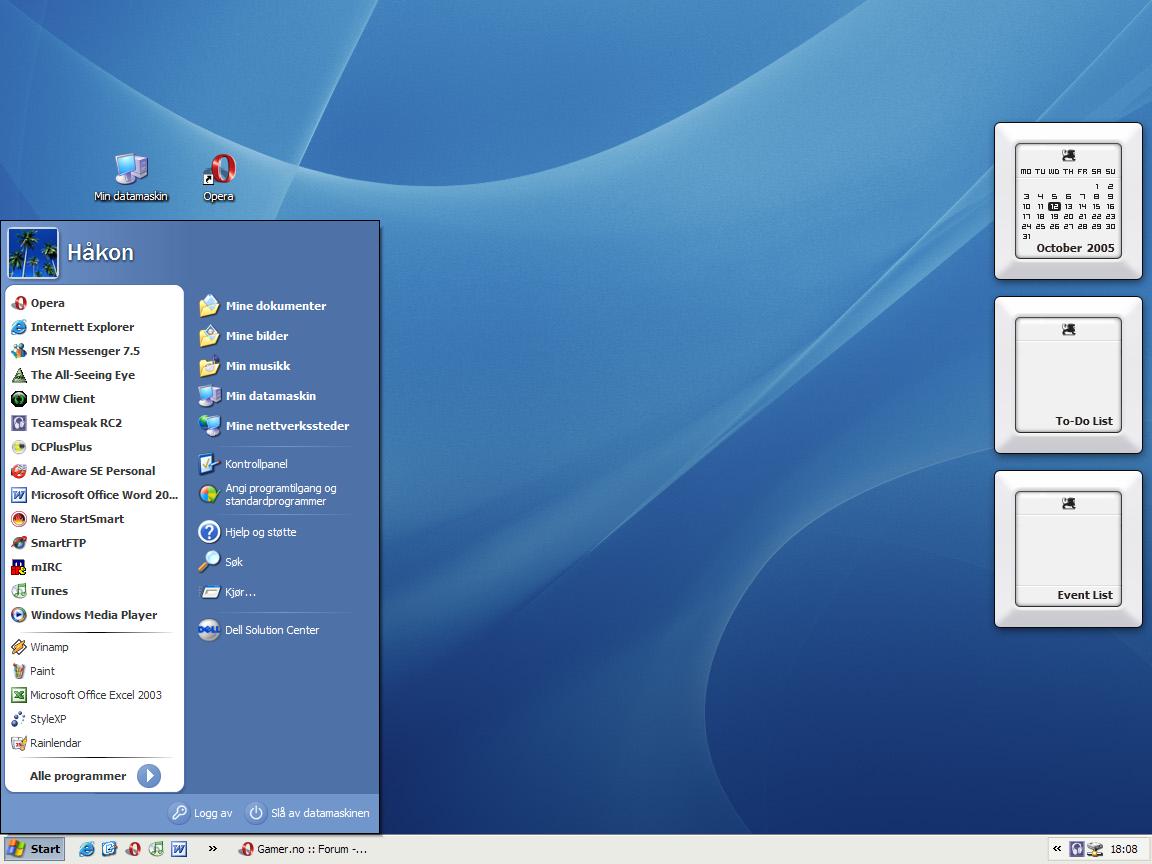Launch SmartFTP
The image size is (1152, 864).
94,543
